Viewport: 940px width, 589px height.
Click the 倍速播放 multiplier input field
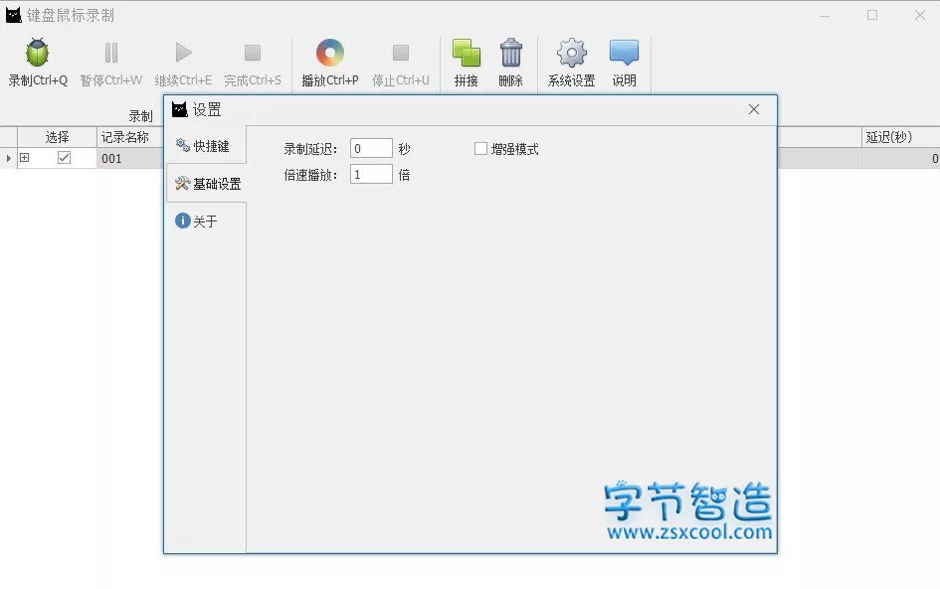click(x=371, y=174)
